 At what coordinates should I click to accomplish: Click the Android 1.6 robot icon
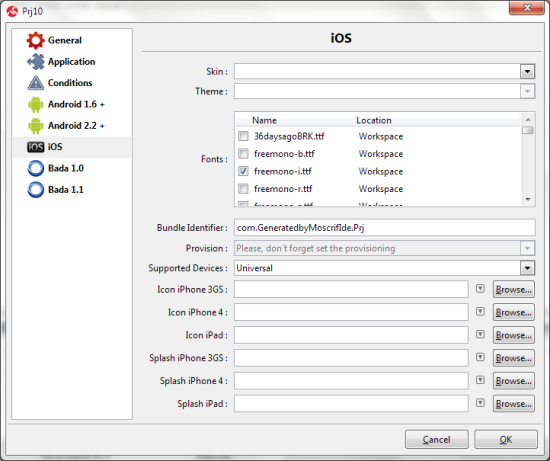(35, 105)
